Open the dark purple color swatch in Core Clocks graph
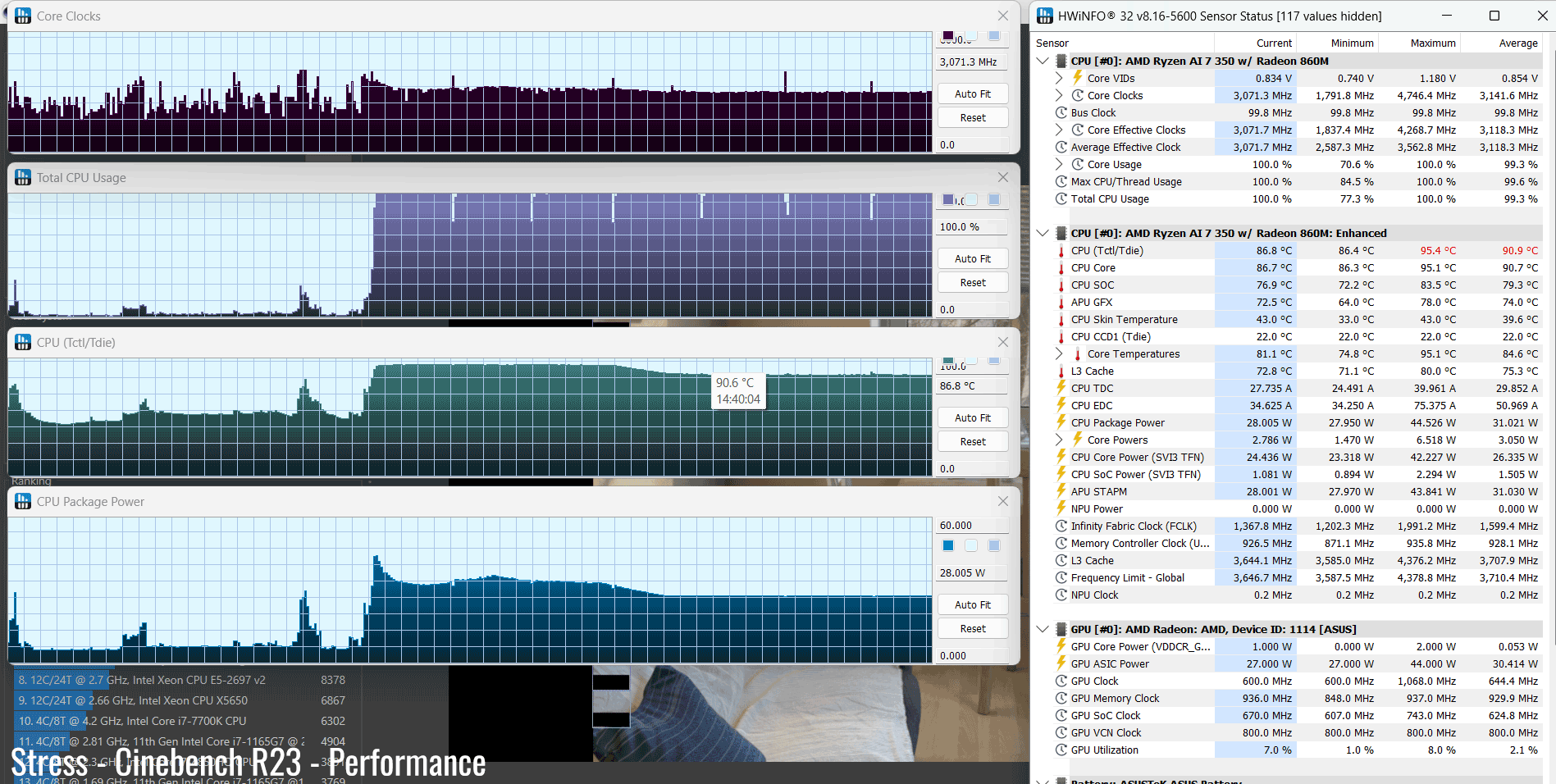This screenshot has width=1556, height=784. click(948, 35)
